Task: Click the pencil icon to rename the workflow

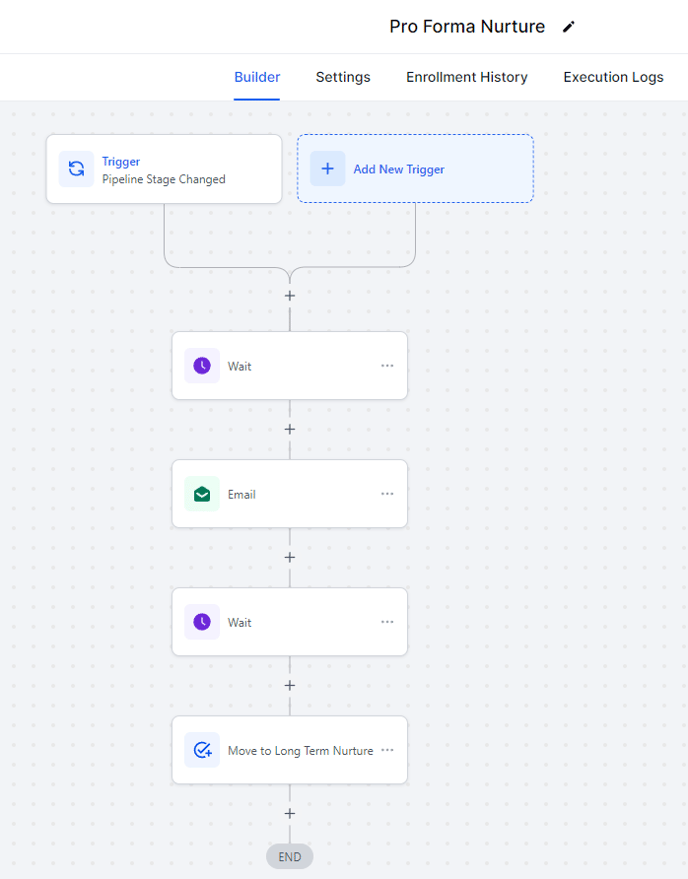Action: [569, 27]
